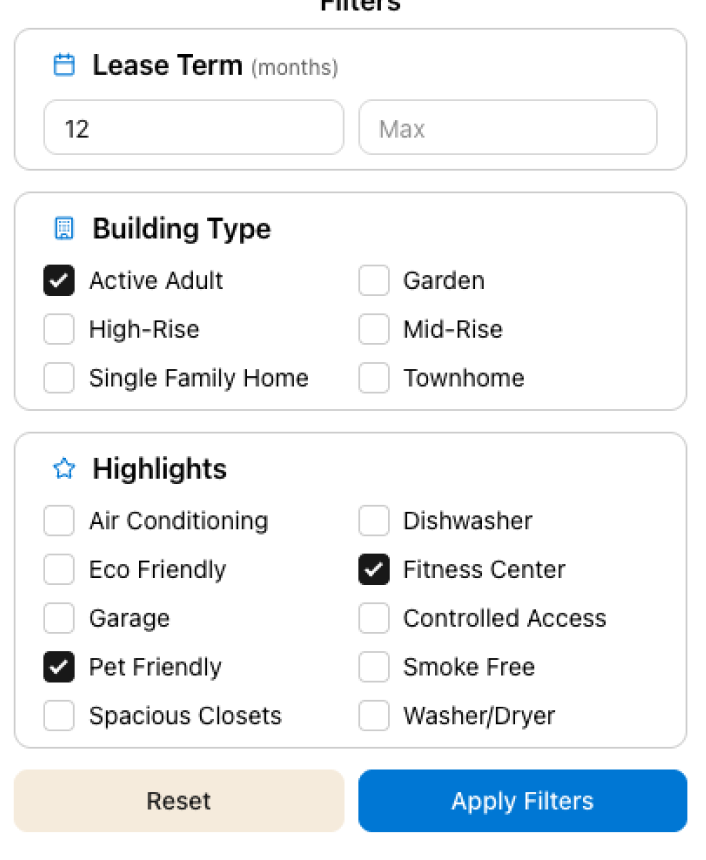The width and height of the screenshot is (706, 860).
Task: Toggle the Dishwasher checkbox on
Action: point(374,521)
